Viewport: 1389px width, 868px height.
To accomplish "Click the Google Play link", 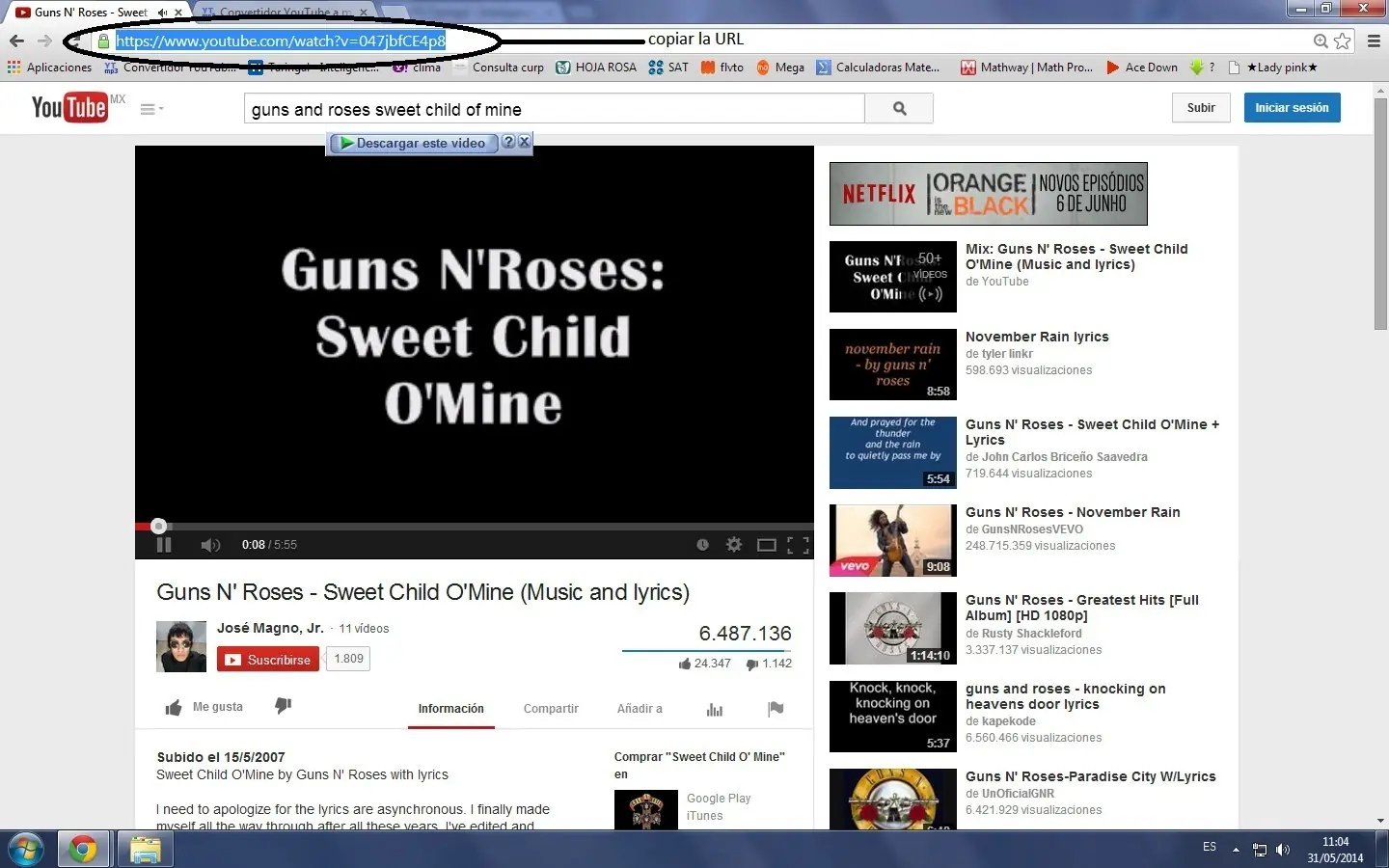I will tap(719, 799).
